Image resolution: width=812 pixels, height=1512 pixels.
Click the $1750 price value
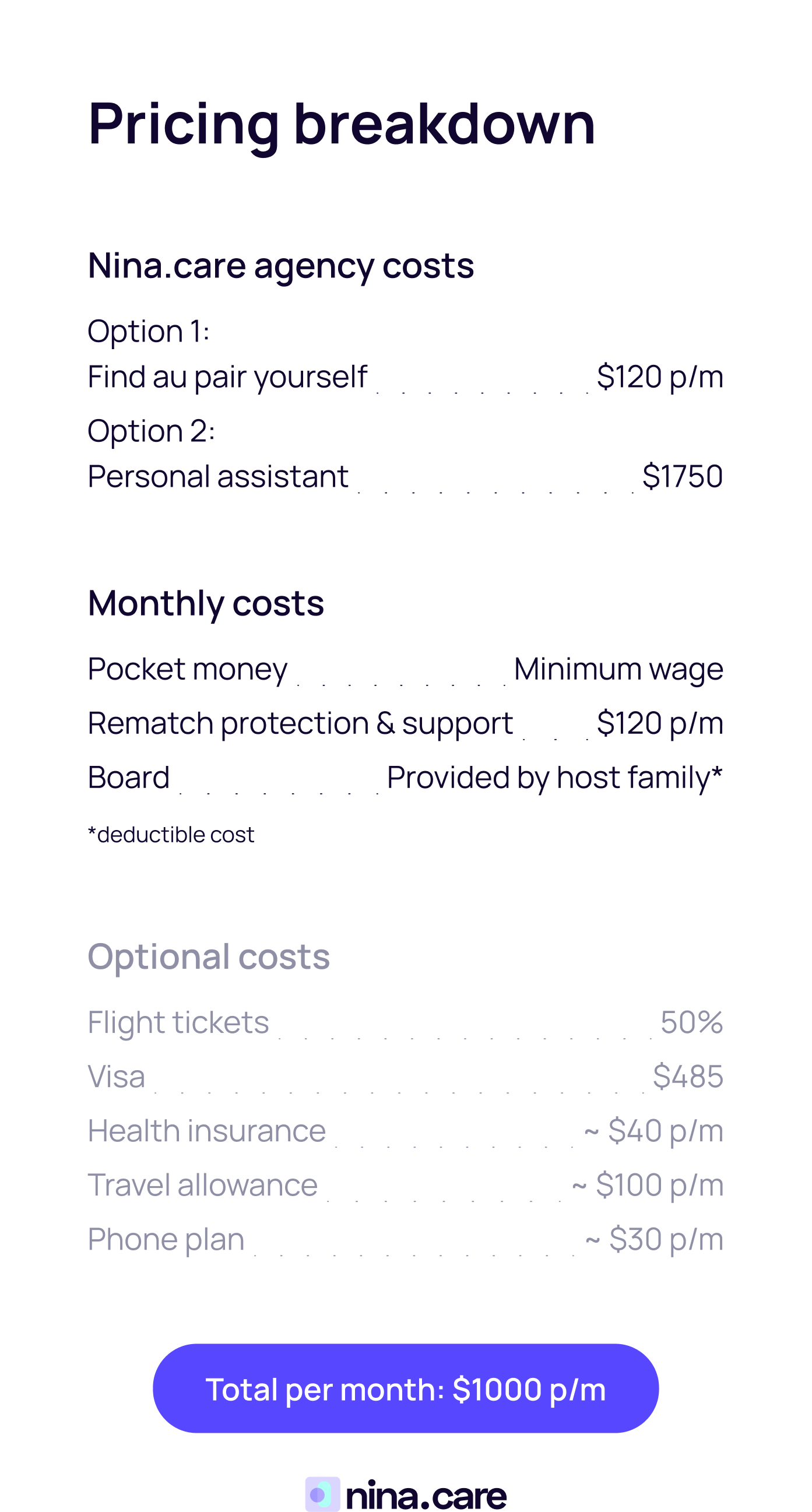coord(681,476)
